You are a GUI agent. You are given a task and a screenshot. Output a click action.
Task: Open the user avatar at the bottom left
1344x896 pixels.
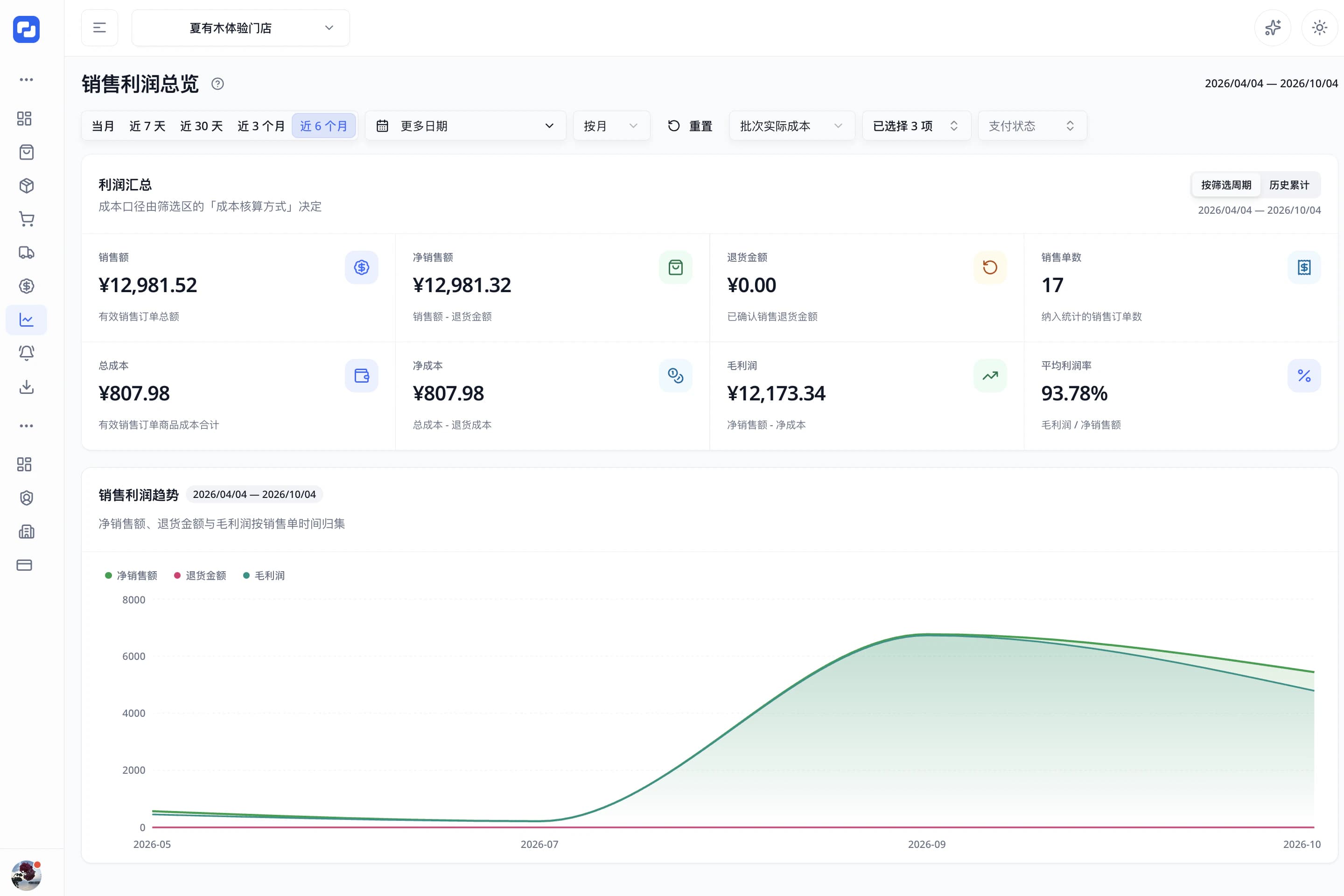(x=26, y=875)
